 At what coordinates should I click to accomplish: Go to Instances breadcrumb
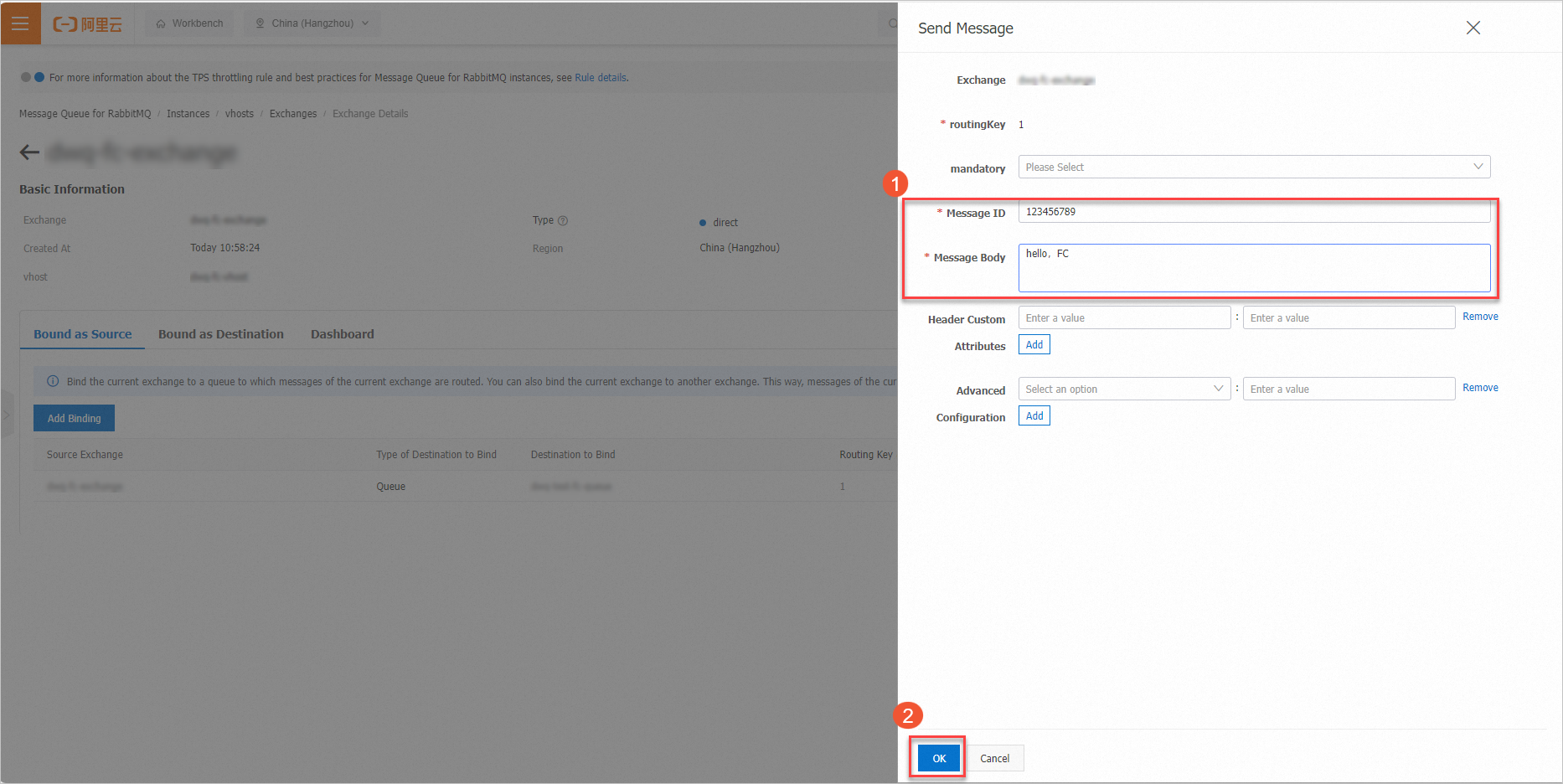point(188,114)
